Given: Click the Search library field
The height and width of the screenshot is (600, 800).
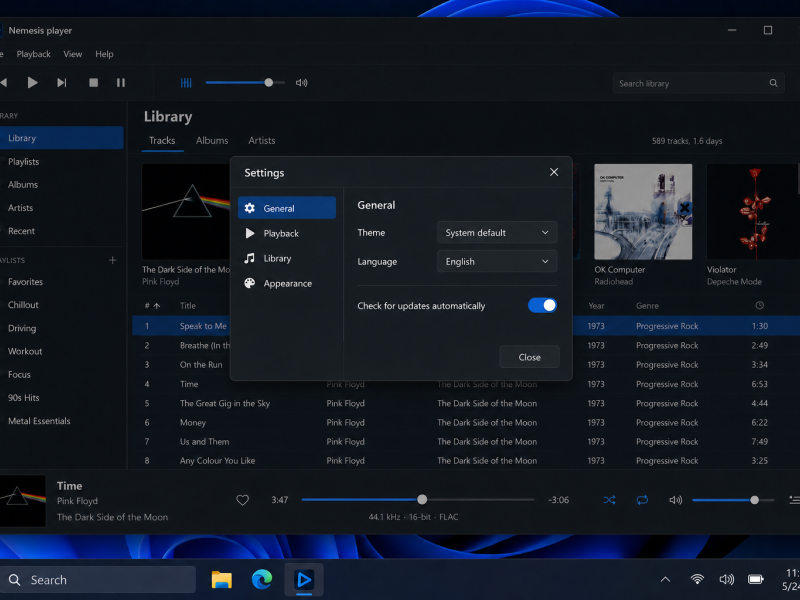Looking at the screenshot, I should click(698, 83).
